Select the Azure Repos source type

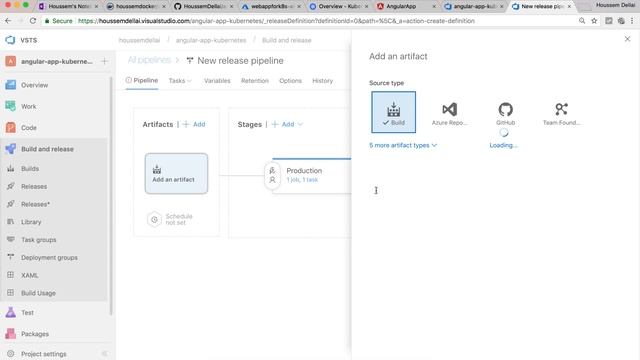(449, 113)
